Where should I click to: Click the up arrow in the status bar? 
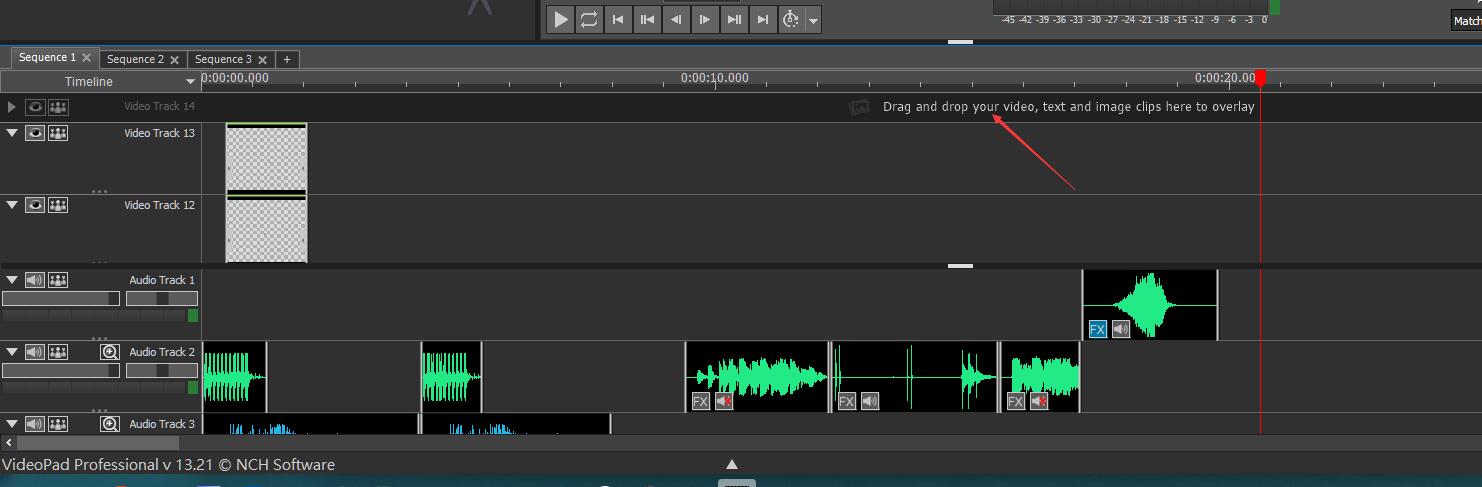[x=732, y=464]
